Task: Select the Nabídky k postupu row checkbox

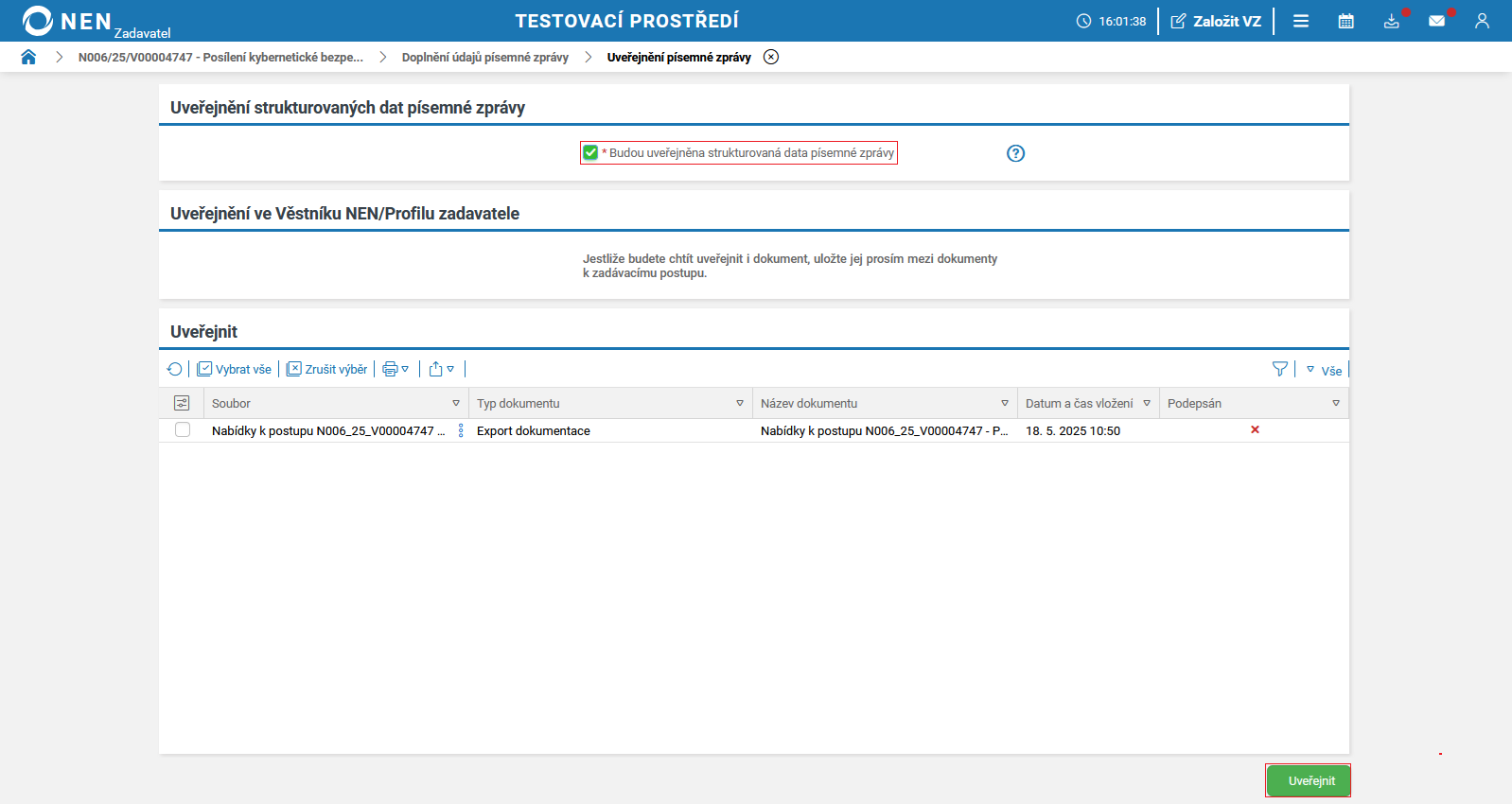Action: (x=183, y=430)
